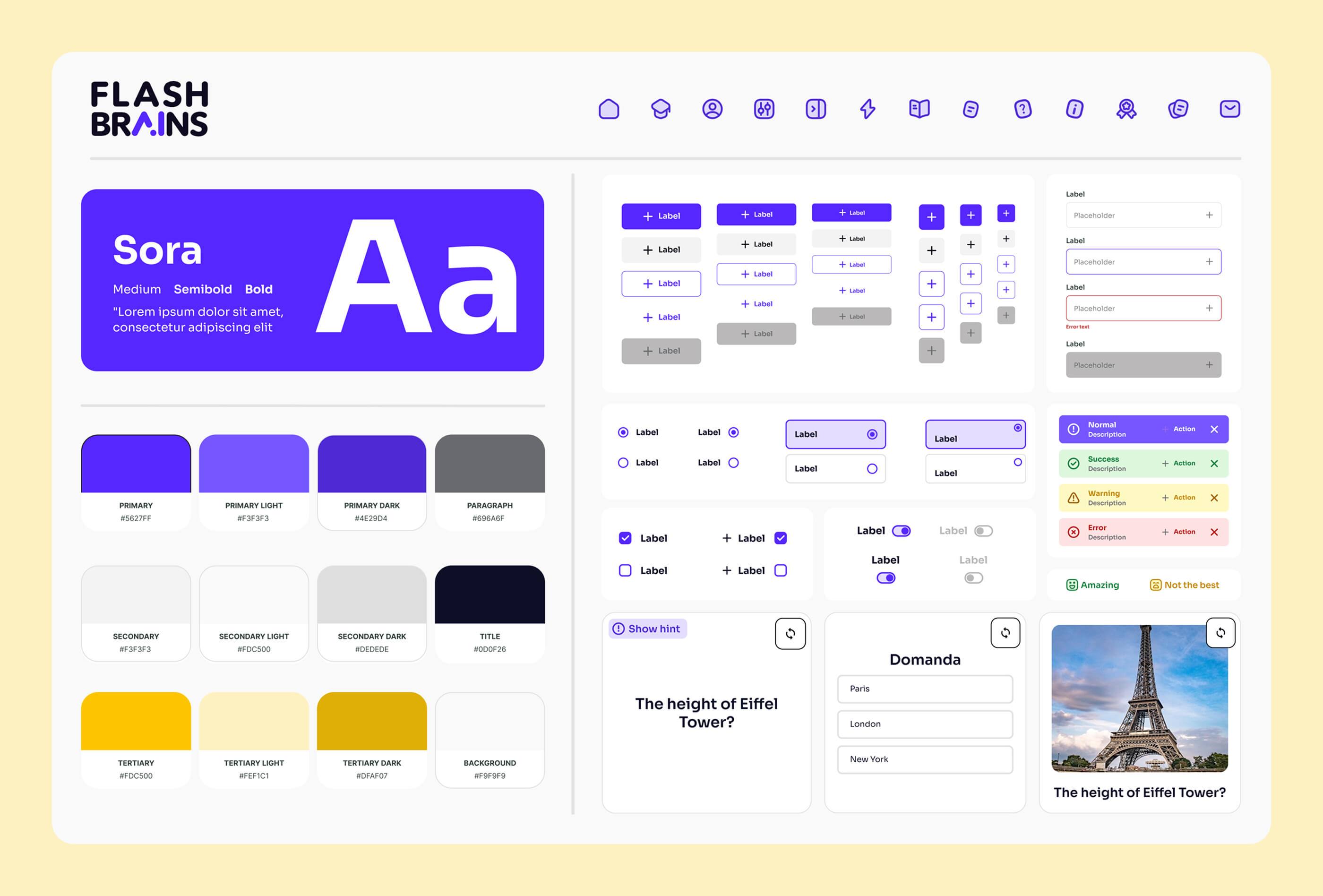Turn off the enabled toggle beside Label
Screen dimensions: 1323x896
[901, 531]
